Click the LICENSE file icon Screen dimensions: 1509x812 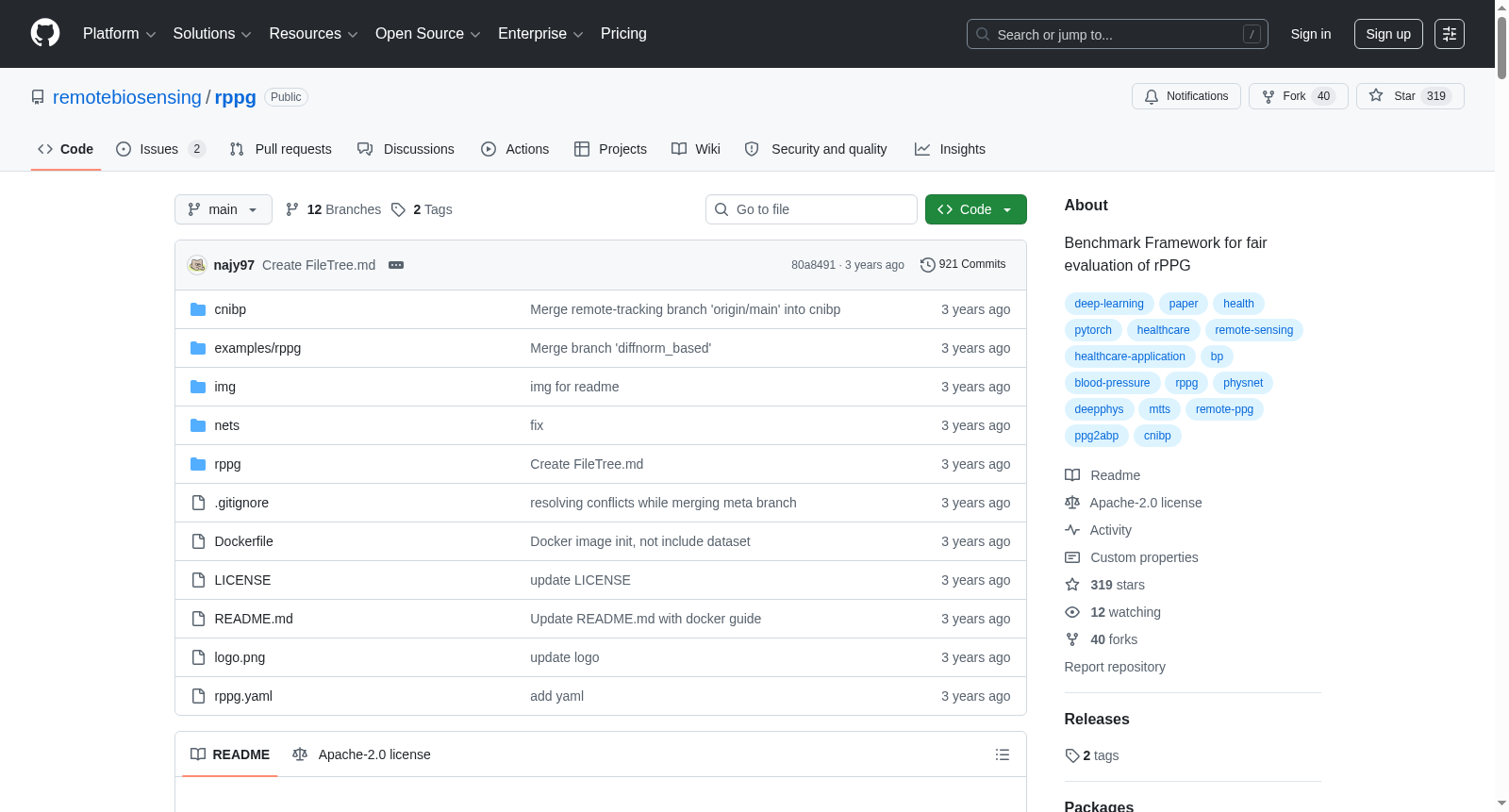coord(198,580)
